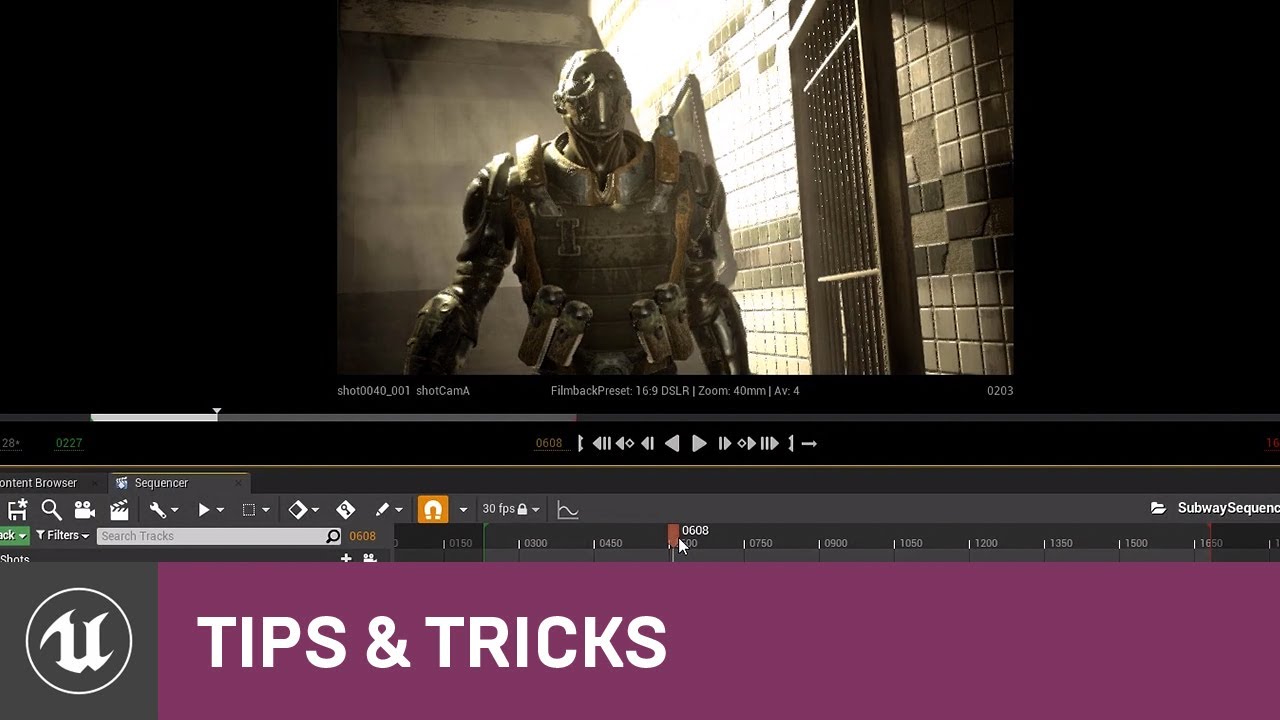Focus the Search Tracks field
The height and width of the screenshot is (720, 1280).
(x=220, y=536)
